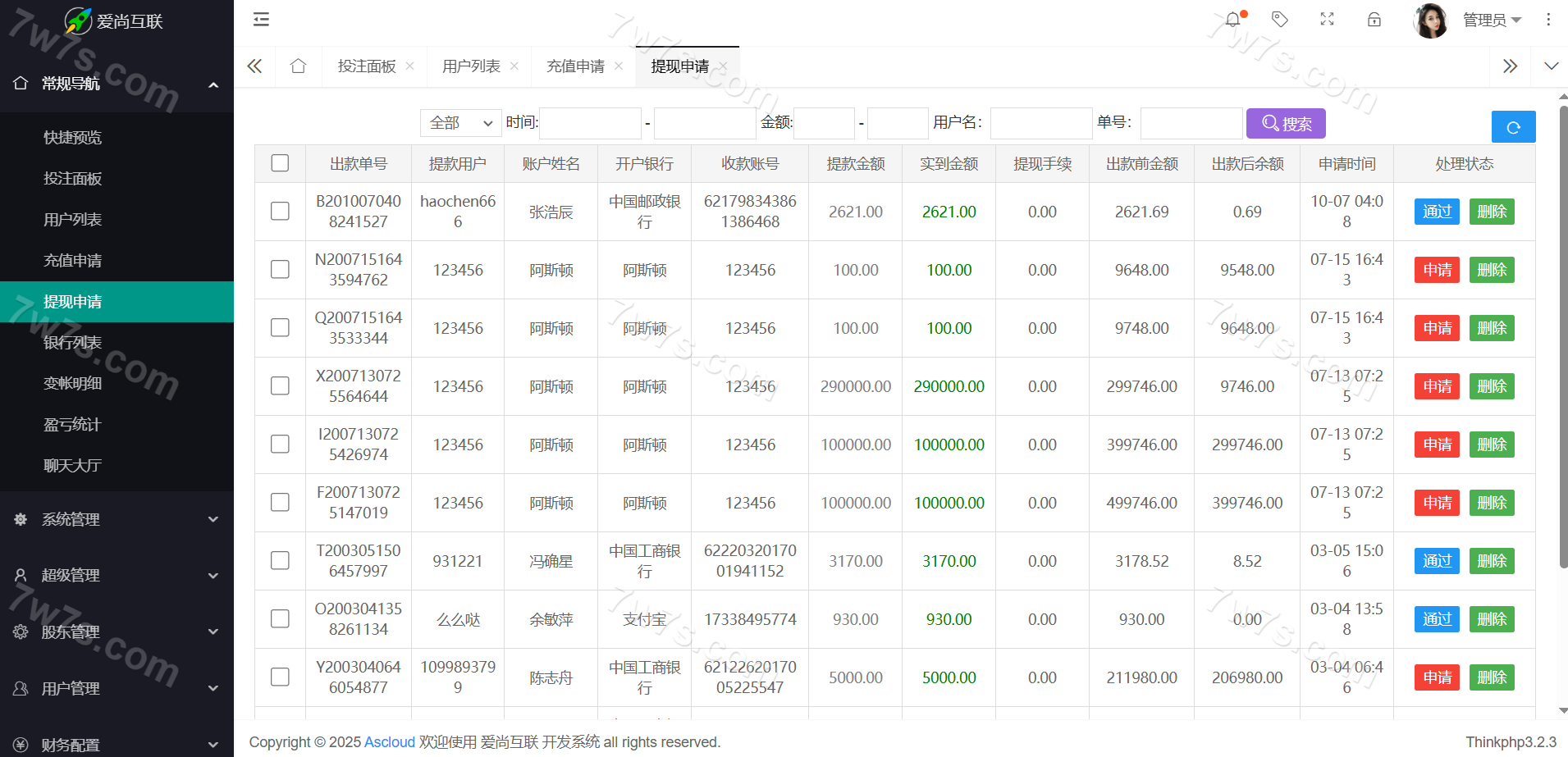Viewport: 1568px width, 757px height.
Task: Open 银行列表 in the sidebar menu
Action: point(73,343)
